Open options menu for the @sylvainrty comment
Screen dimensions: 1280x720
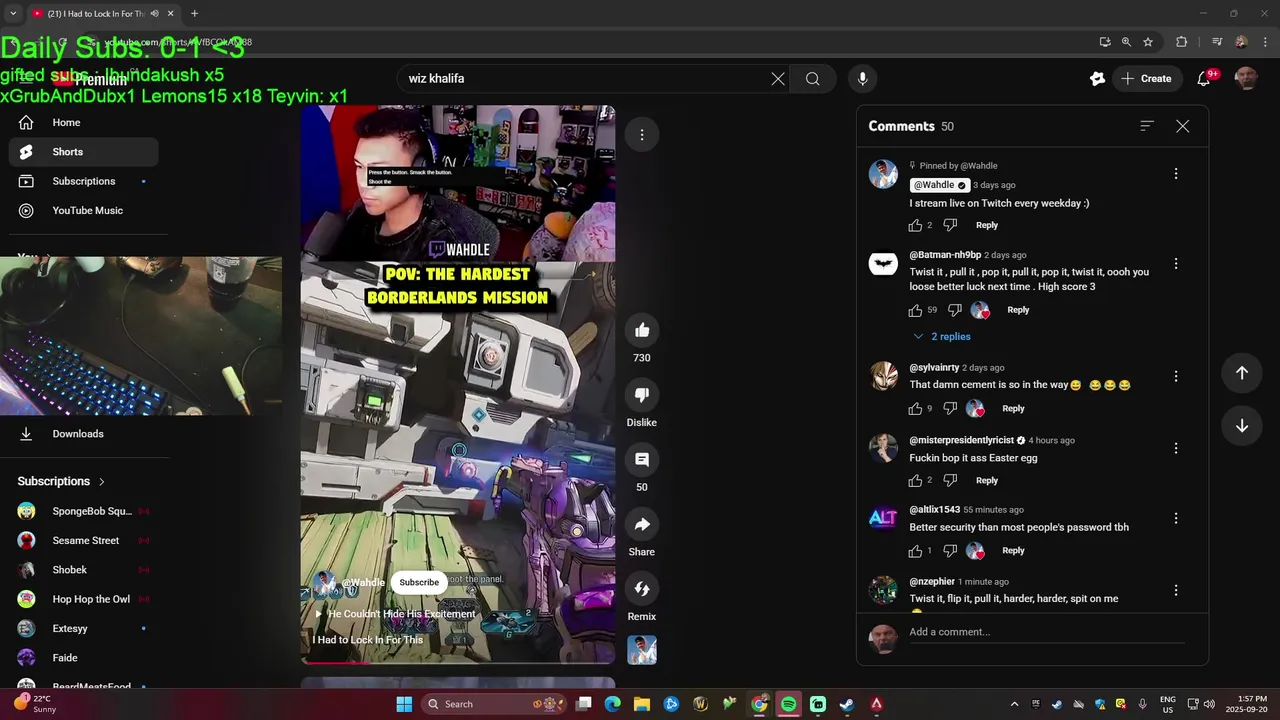[1176, 377]
